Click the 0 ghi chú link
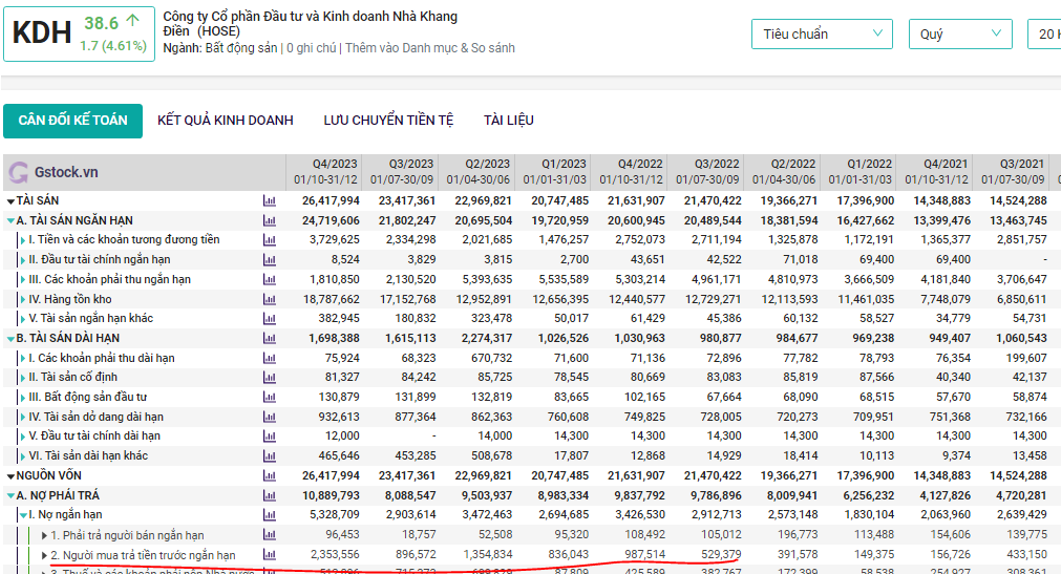1062x580 pixels. [x=312, y=48]
